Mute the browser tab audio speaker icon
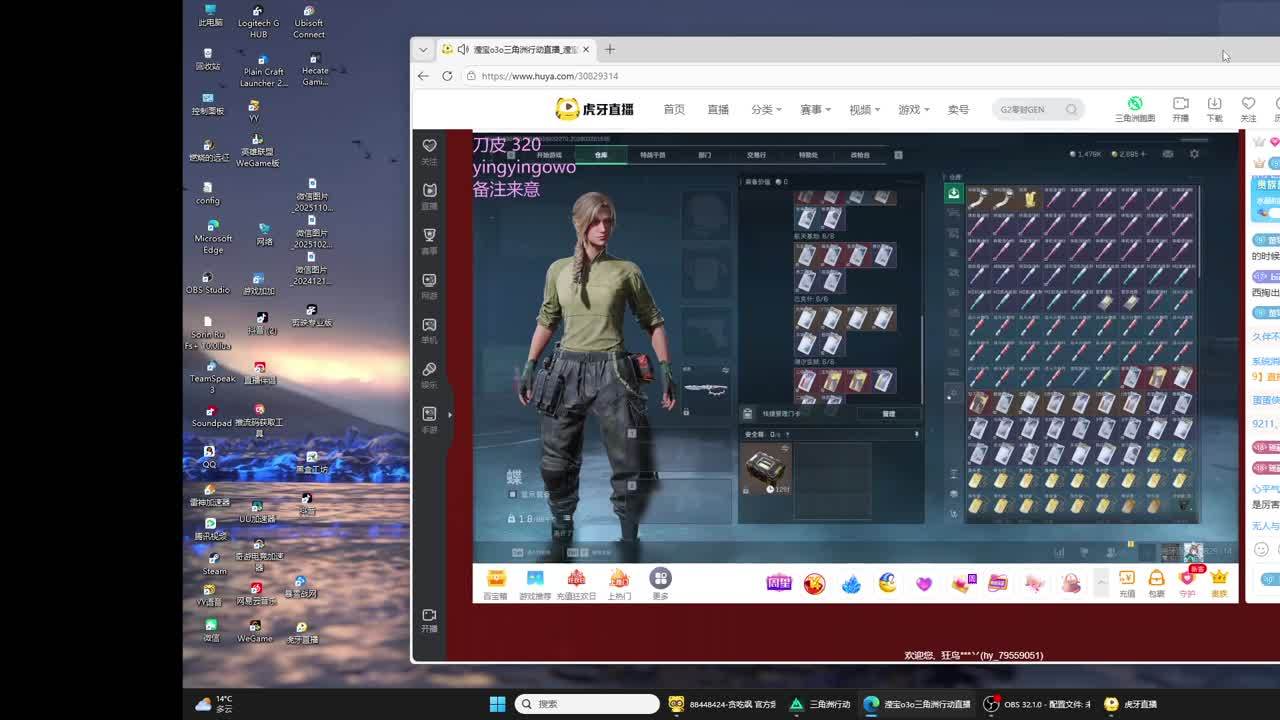 [x=462, y=49]
